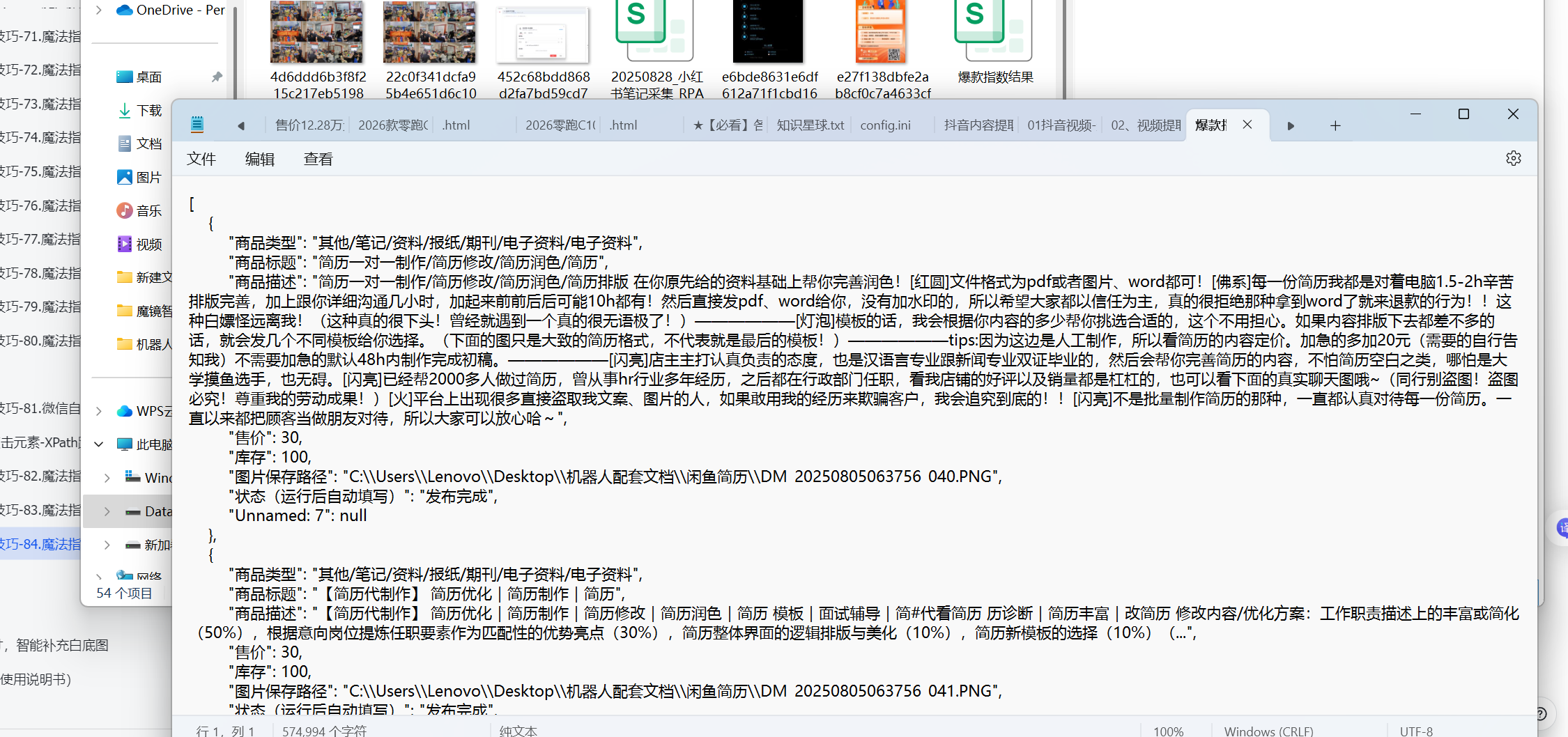
Task: Click the OneDrive cloud icon in sidebar
Action: click(125, 10)
